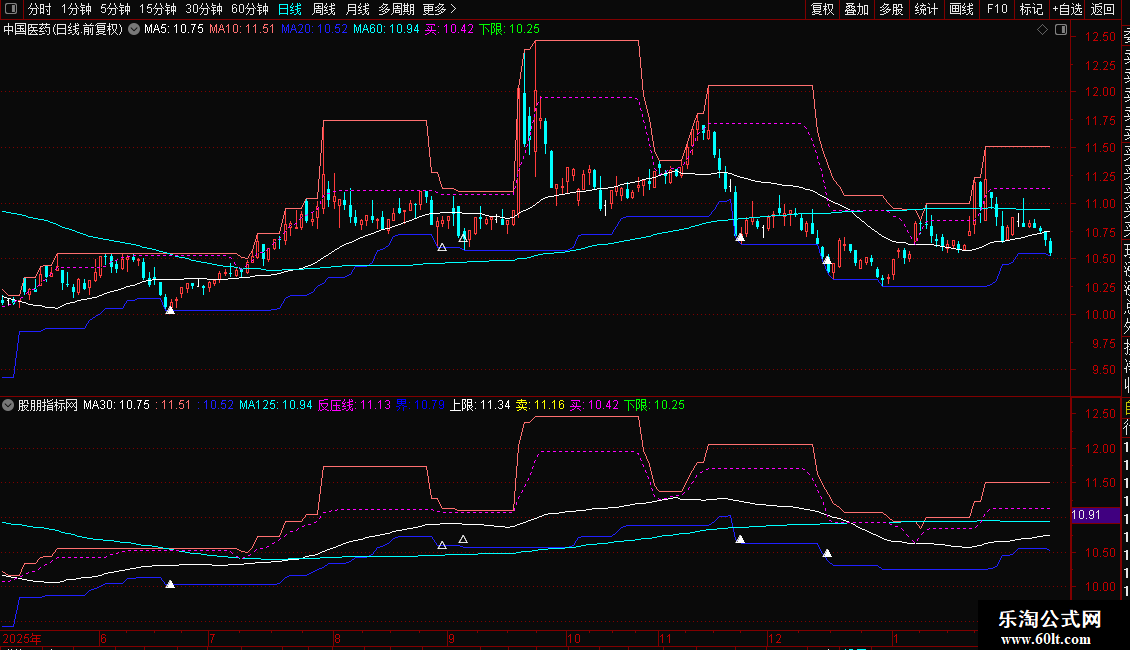Select the 周线 weekly period tab

[324, 9]
